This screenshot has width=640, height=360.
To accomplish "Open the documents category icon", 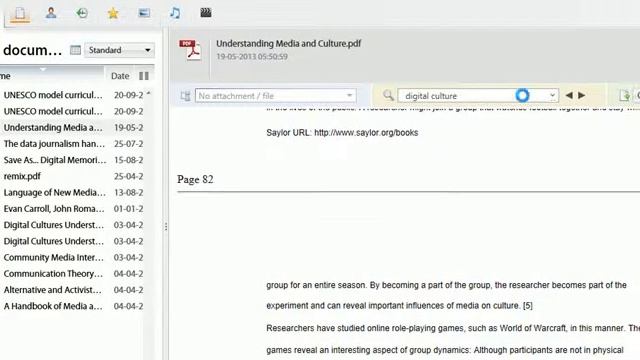I will 20,13.
